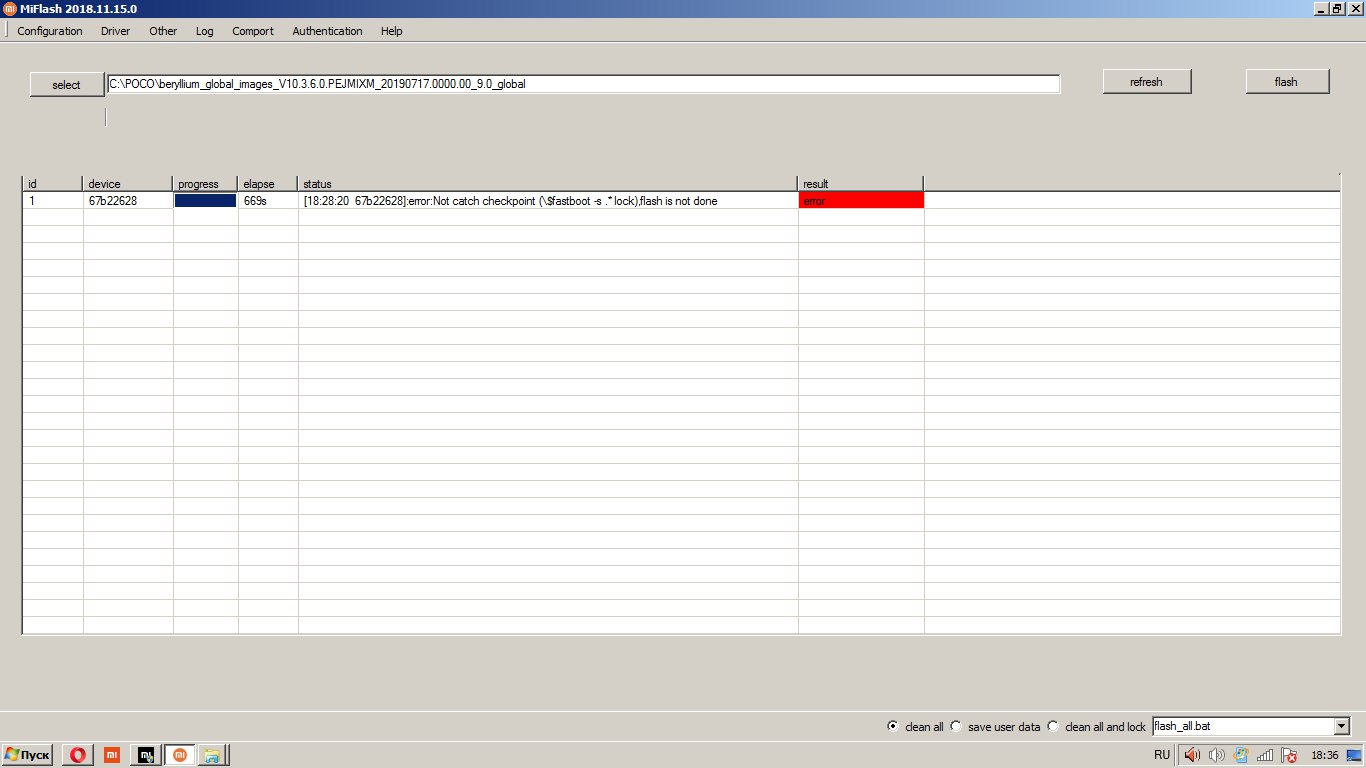The height and width of the screenshot is (768, 1366).
Task: Open the Пуск start menu
Action: coord(28,755)
